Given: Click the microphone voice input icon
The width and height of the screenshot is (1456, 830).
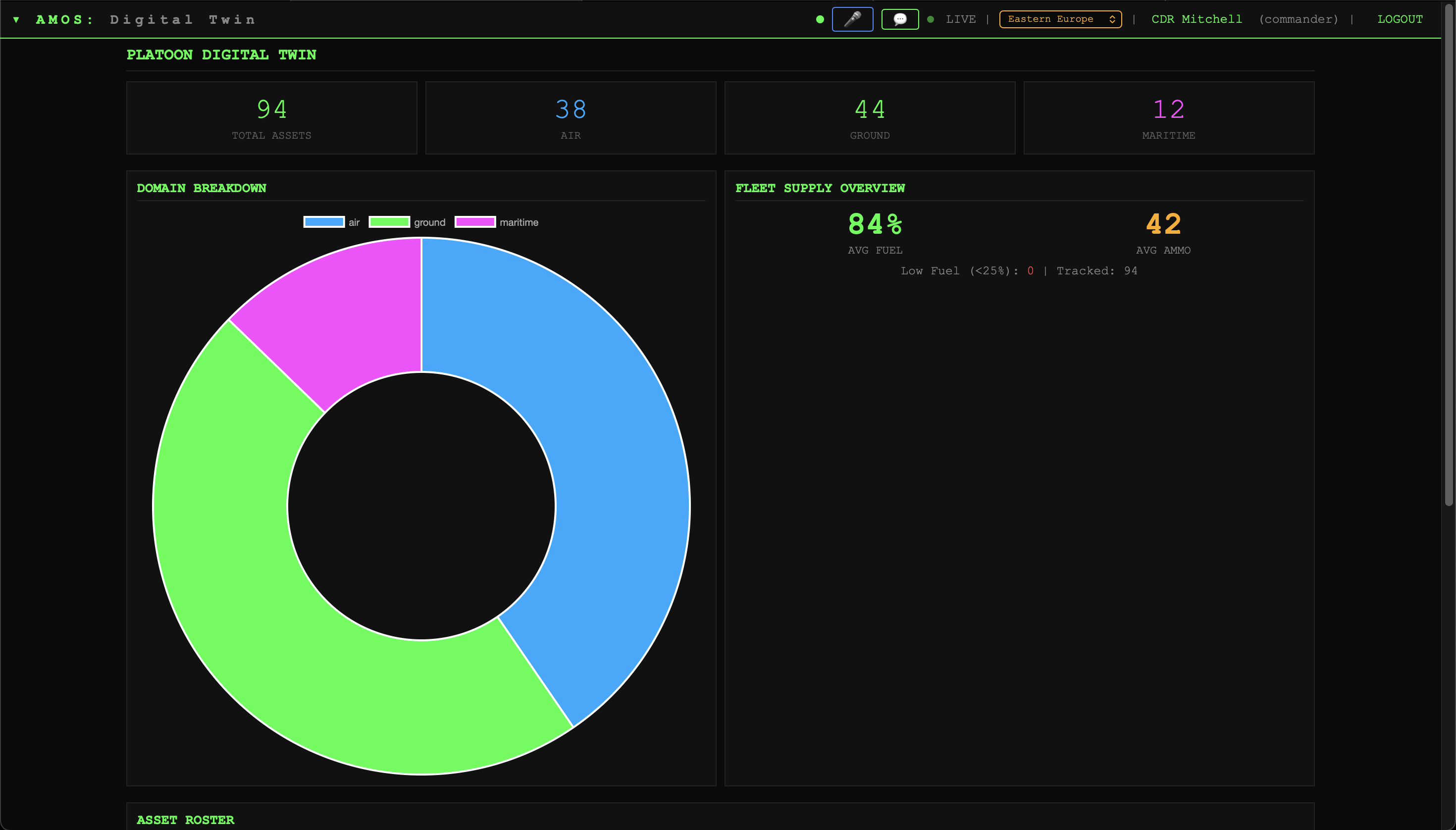Looking at the screenshot, I should pyautogui.click(x=852, y=19).
